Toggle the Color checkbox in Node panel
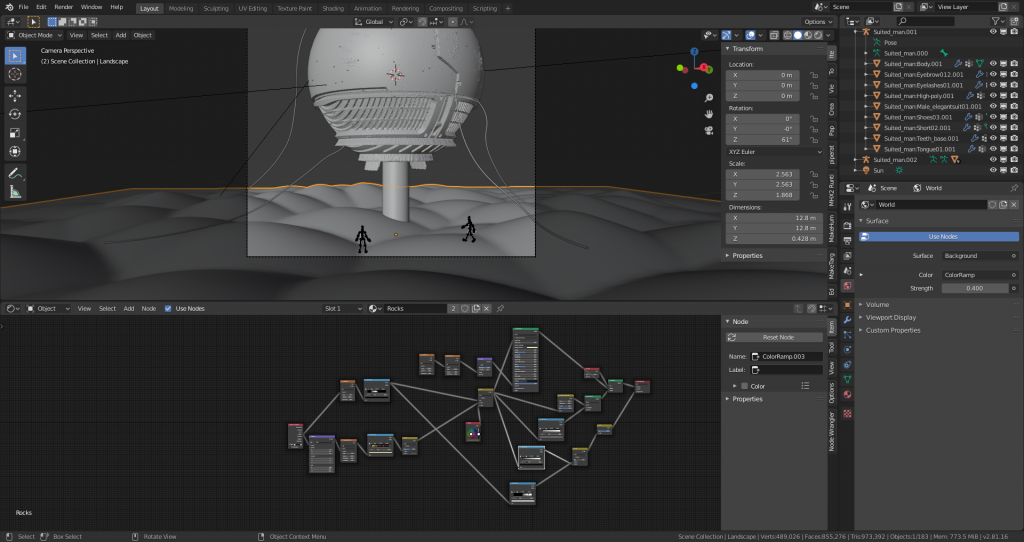1024x542 pixels. tap(744, 386)
